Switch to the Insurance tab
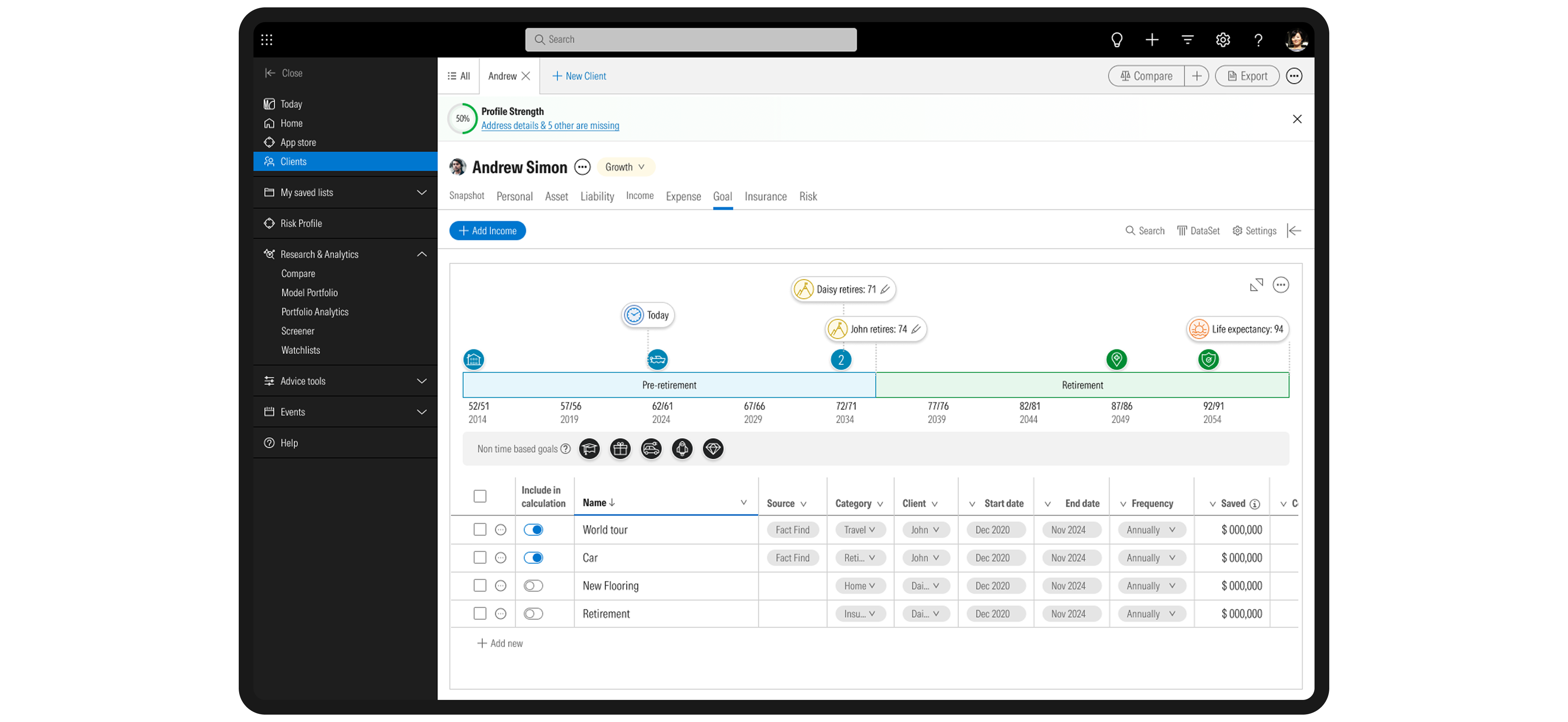Screen dimensions: 1568x722 point(765,196)
